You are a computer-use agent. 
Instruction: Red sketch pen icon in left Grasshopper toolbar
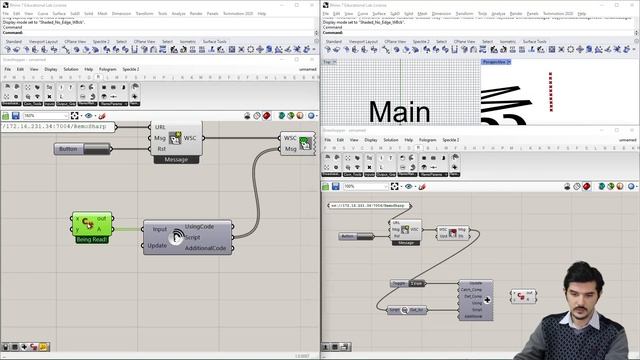[x=102, y=116]
